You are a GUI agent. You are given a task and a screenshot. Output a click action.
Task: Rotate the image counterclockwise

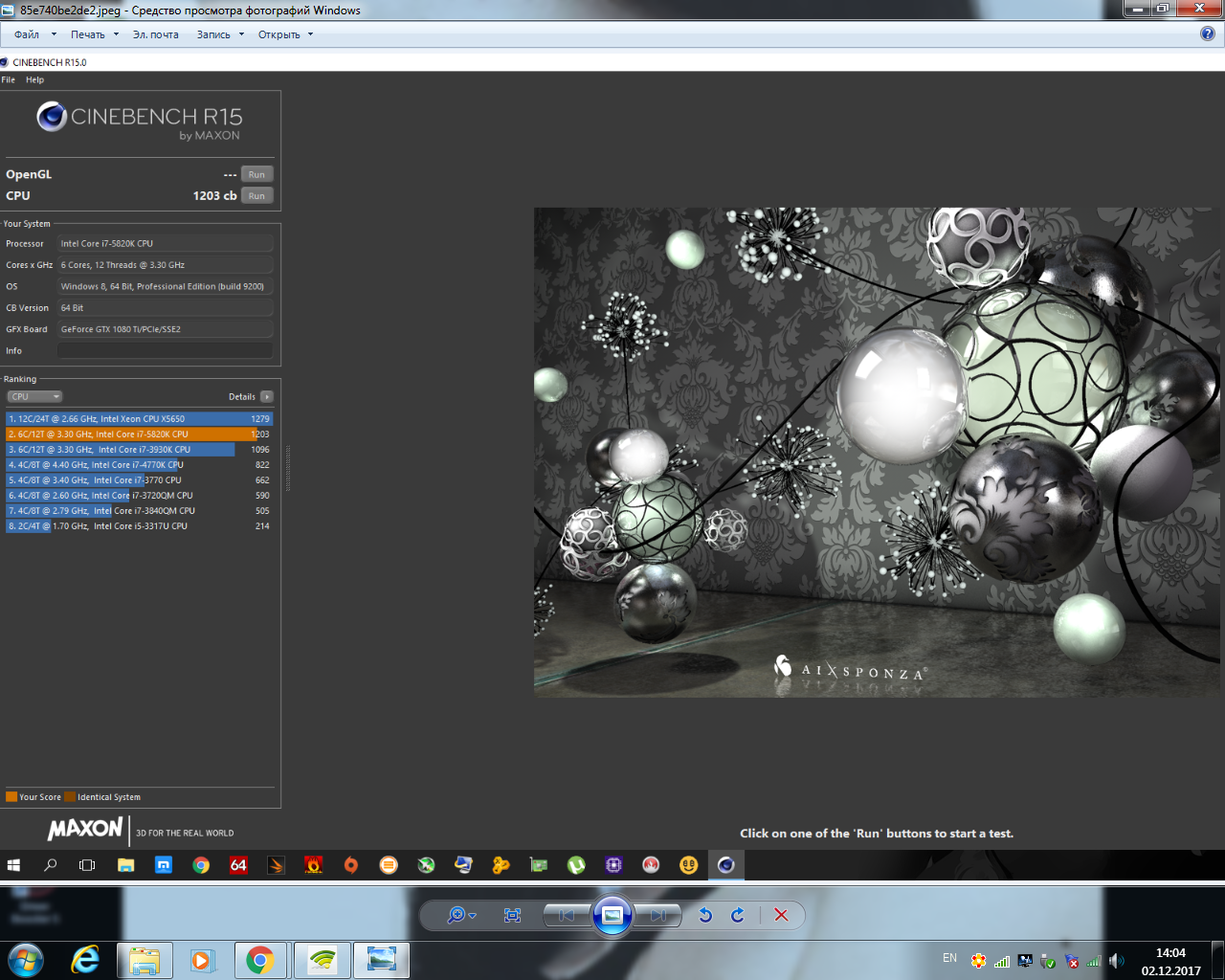coord(705,915)
